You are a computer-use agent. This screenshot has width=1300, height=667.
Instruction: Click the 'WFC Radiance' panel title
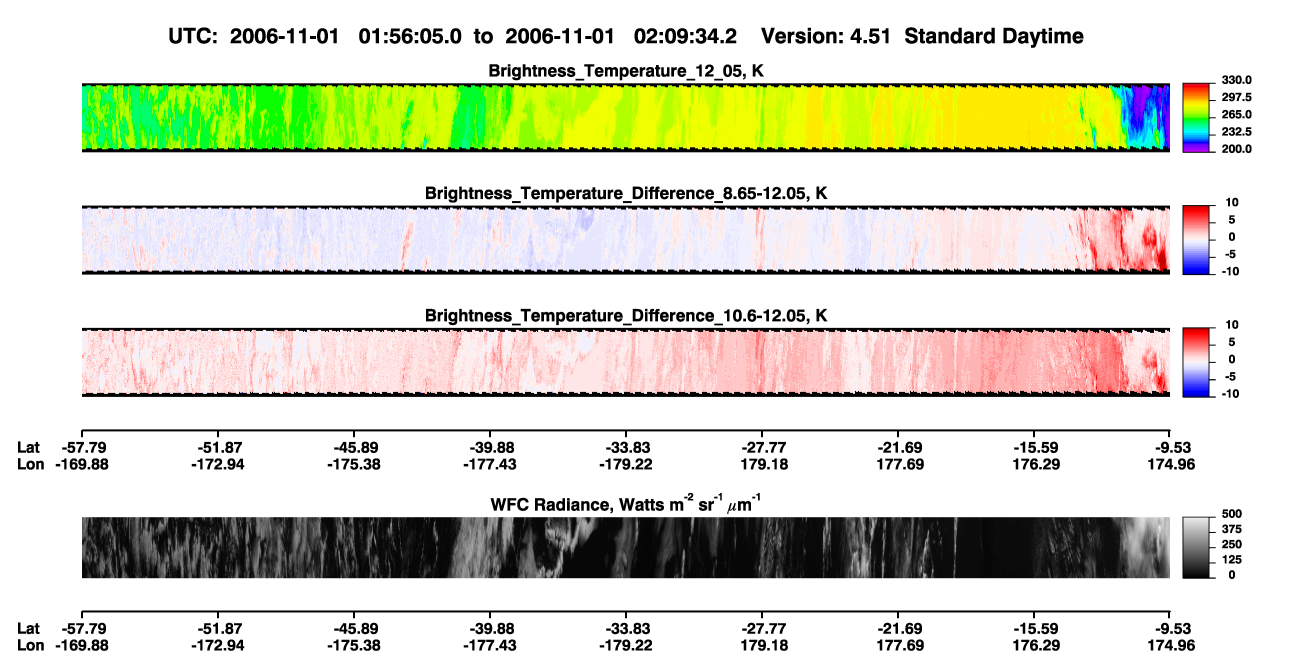[627, 503]
